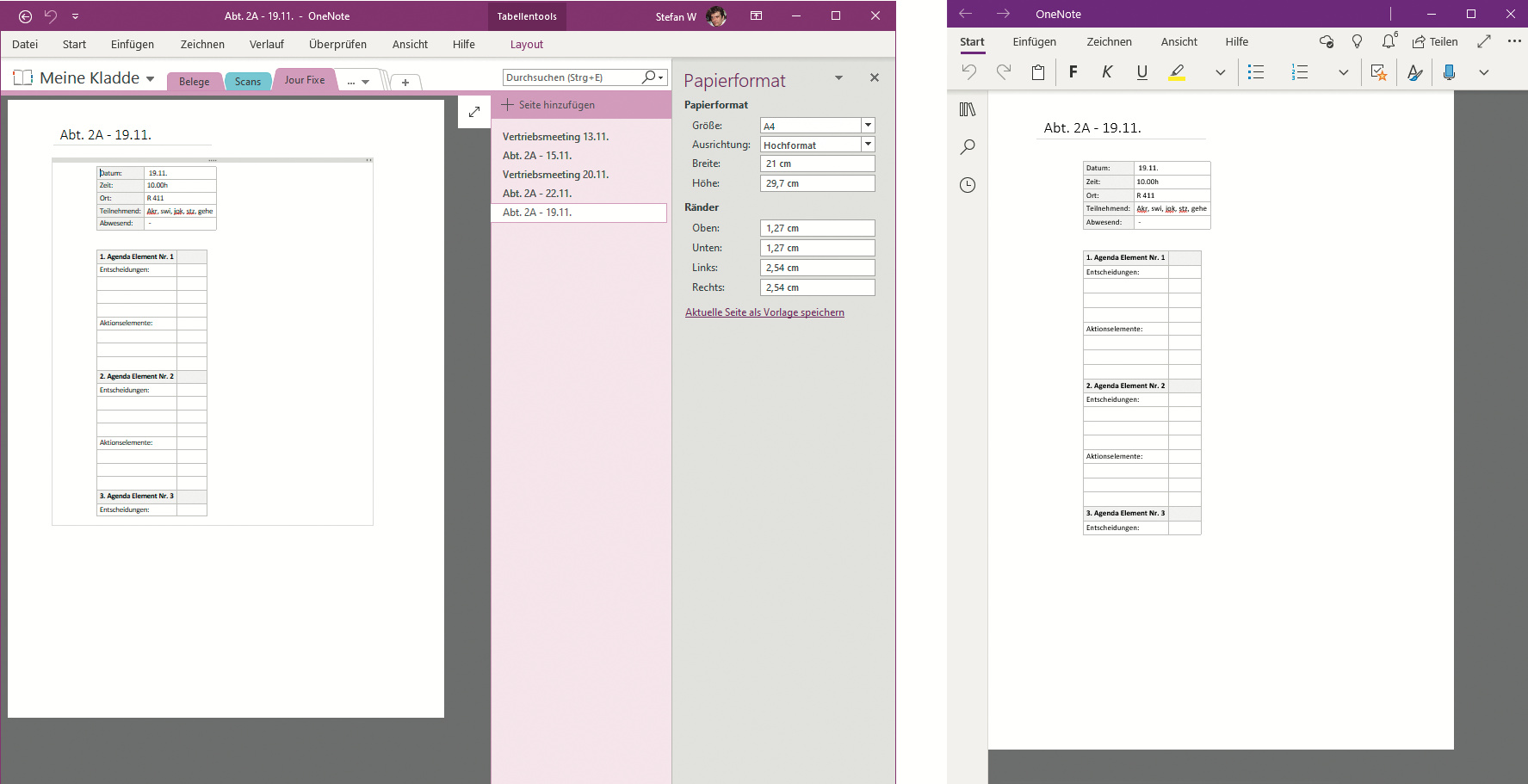Viewport: 1528px width, 784px height.
Task: Click the bold F formatting icon
Action: (1073, 72)
